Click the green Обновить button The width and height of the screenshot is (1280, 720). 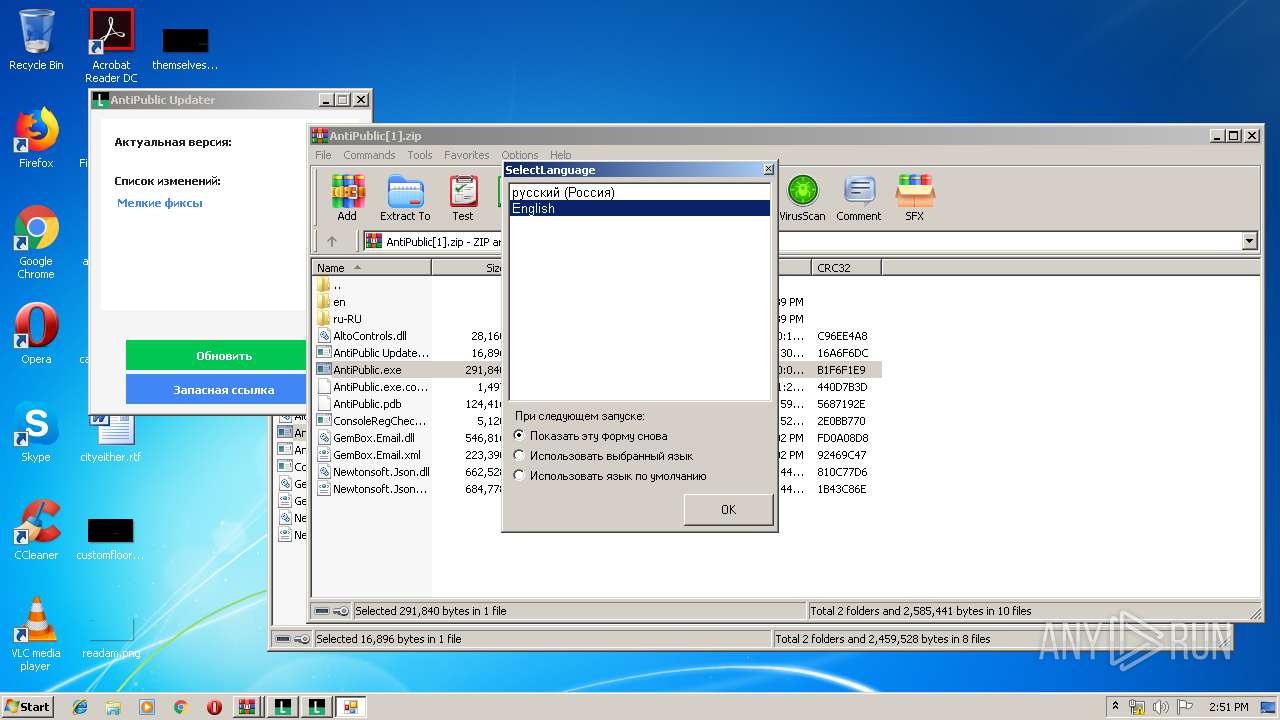pos(215,356)
